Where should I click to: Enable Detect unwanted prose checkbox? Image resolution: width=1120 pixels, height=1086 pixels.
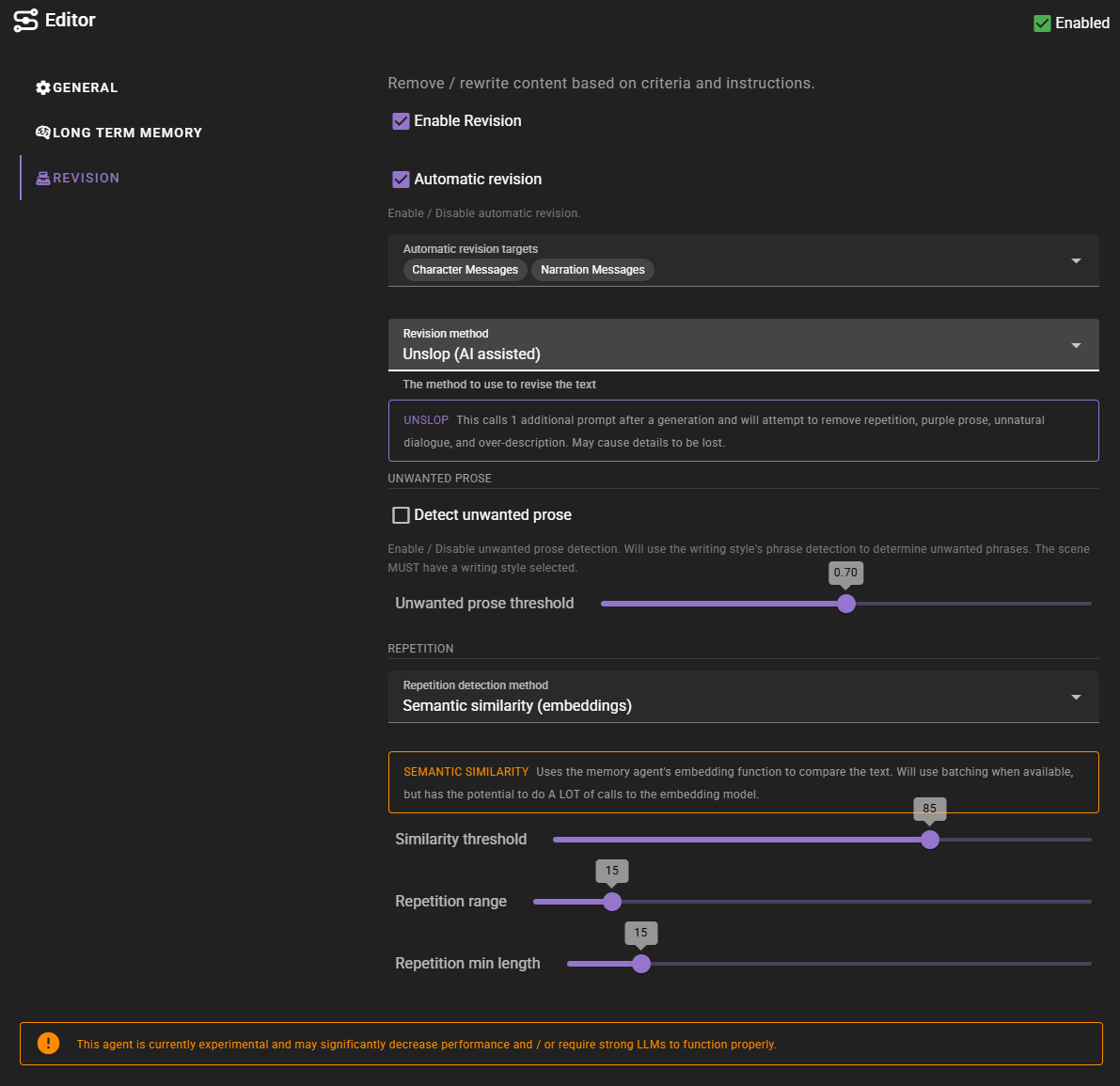click(x=402, y=515)
